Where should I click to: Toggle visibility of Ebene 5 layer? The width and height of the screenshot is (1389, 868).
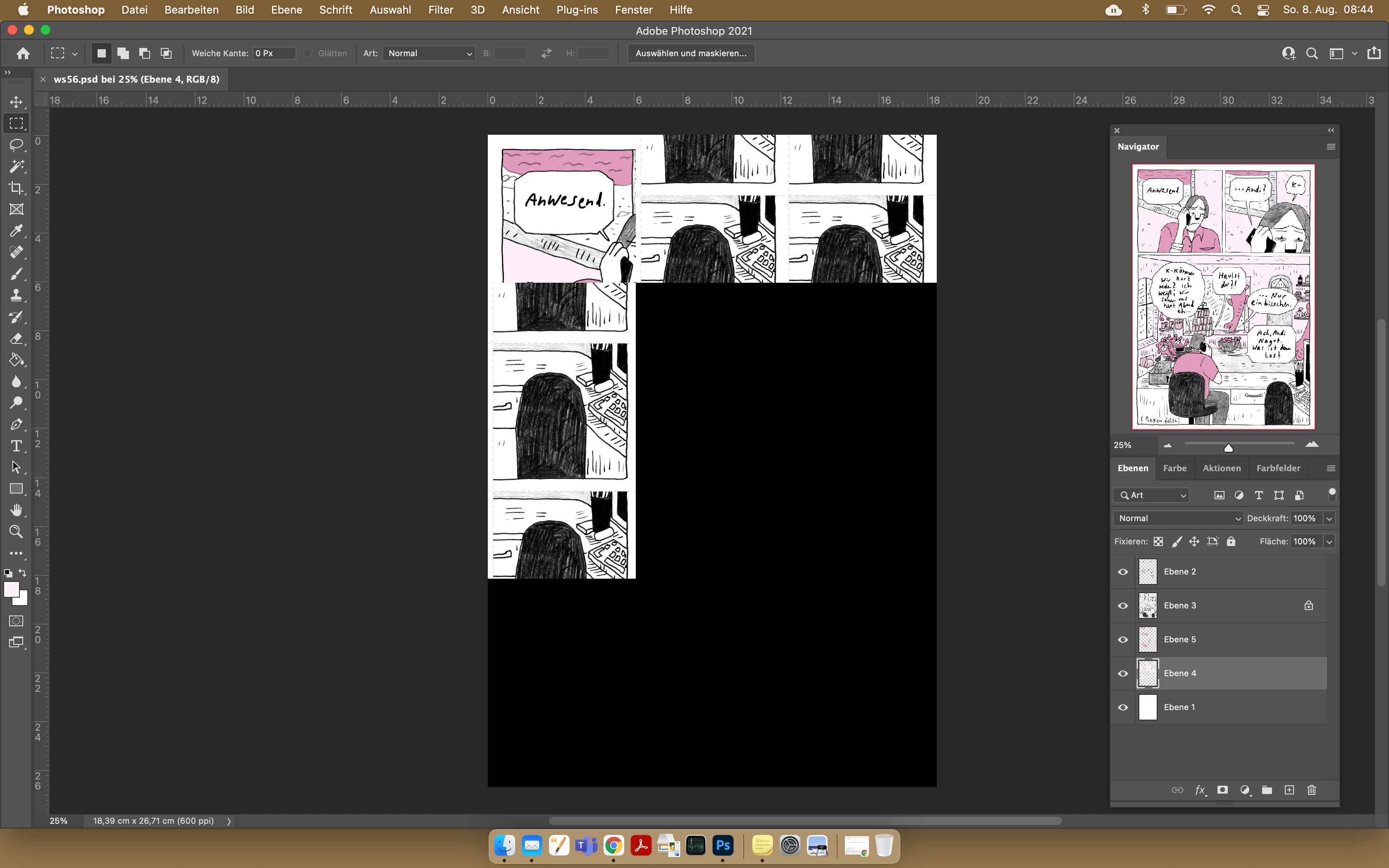1123,639
